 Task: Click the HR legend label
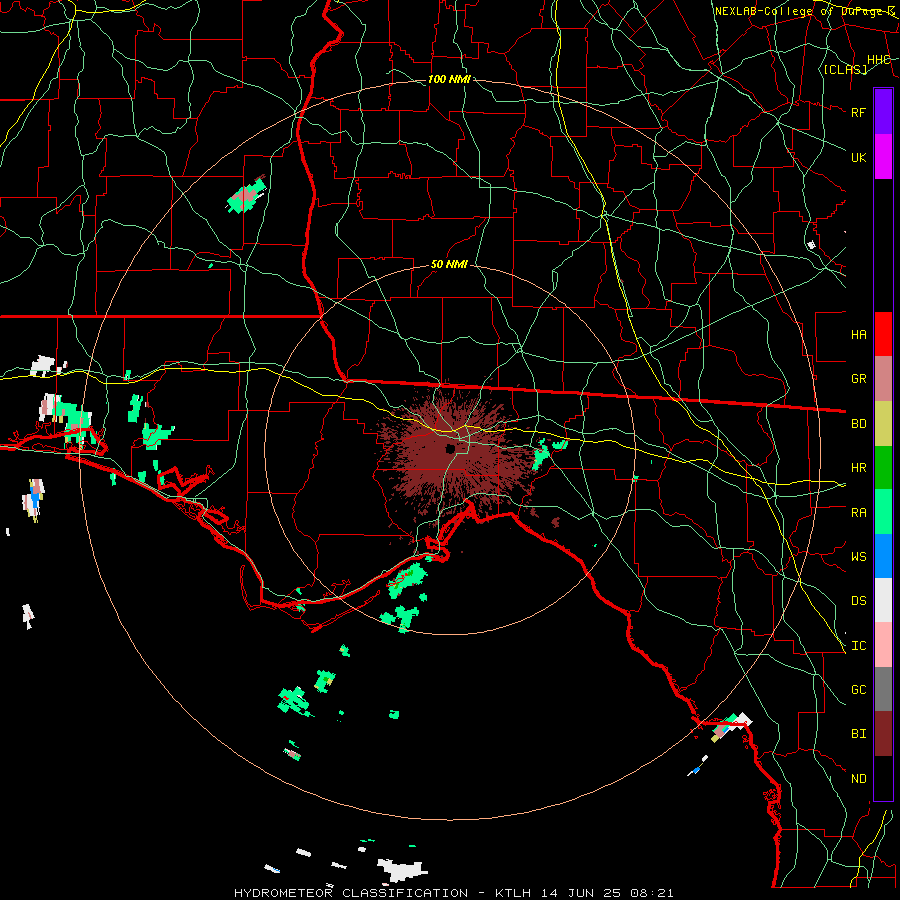coord(858,468)
